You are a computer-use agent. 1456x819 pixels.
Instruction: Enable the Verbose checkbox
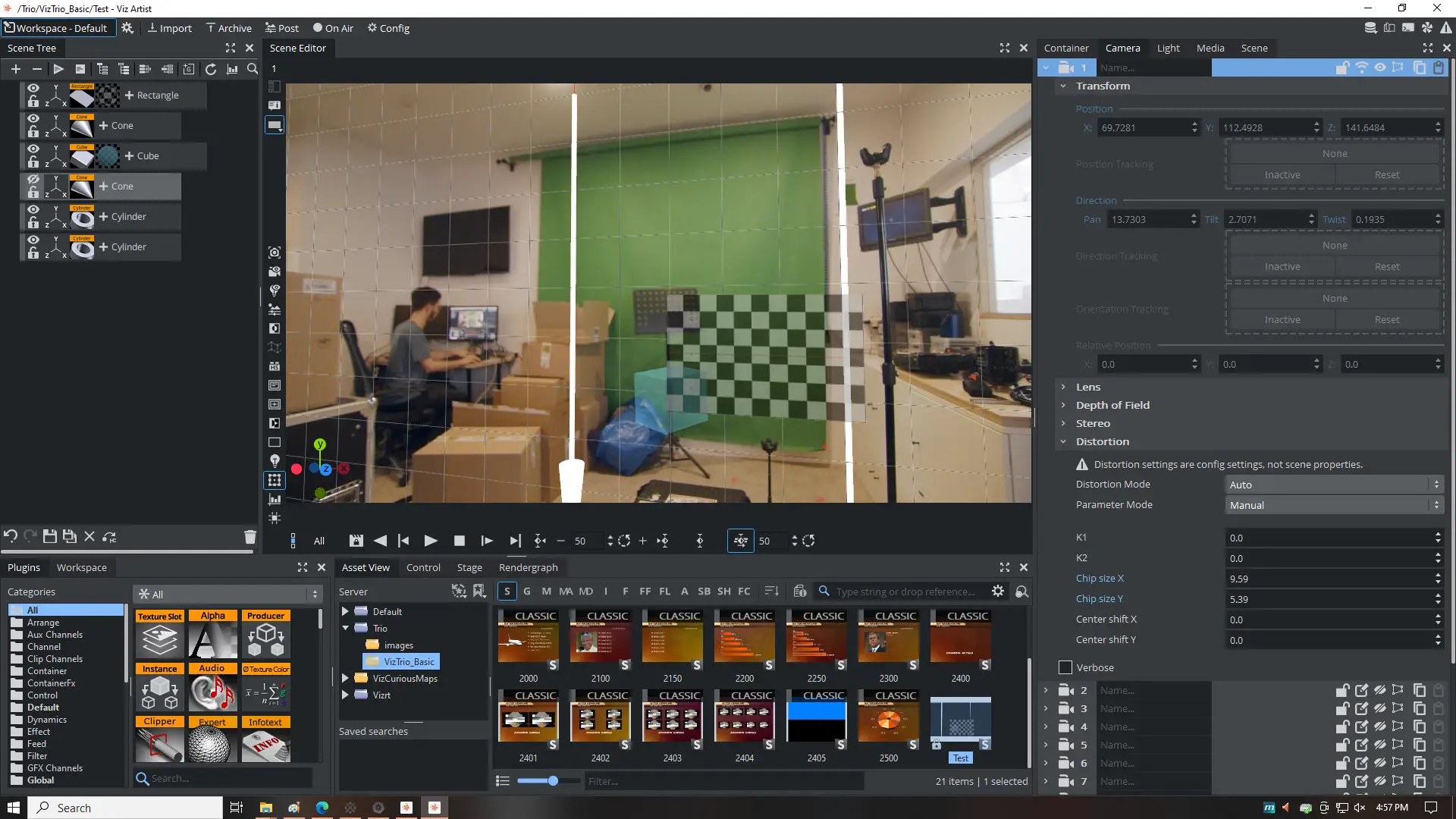(1065, 667)
